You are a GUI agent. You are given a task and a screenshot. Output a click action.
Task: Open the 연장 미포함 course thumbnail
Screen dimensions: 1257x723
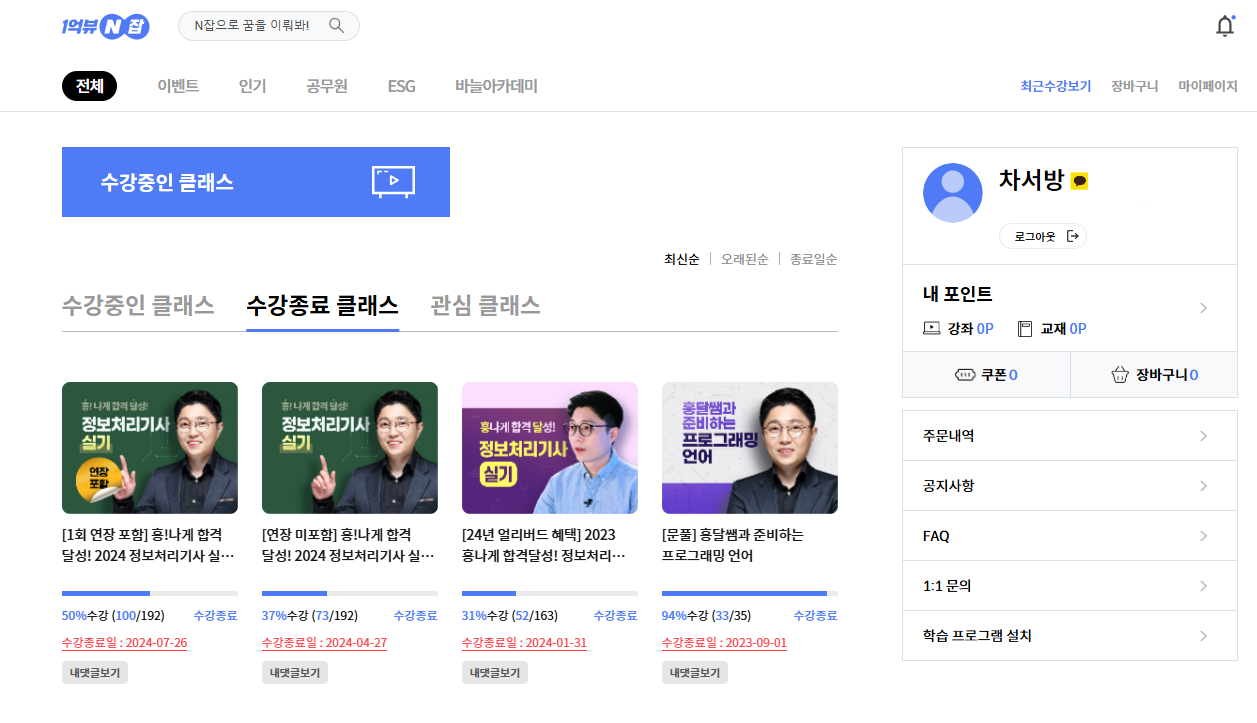[350, 448]
